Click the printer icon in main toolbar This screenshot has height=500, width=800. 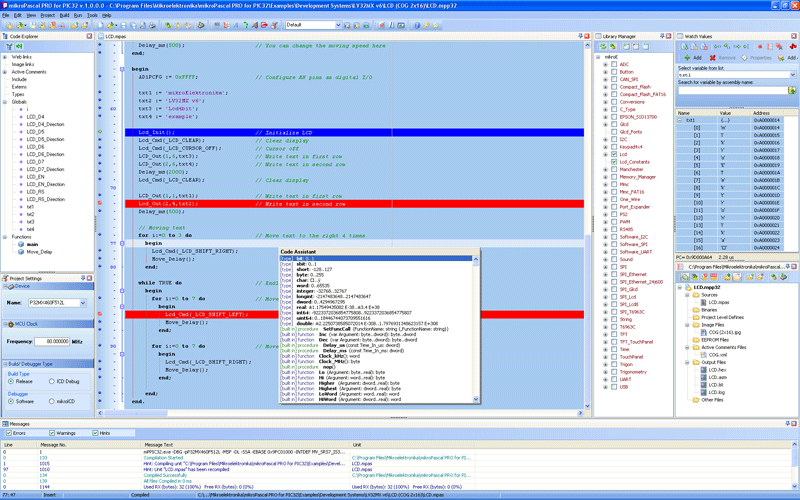(x=153, y=25)
